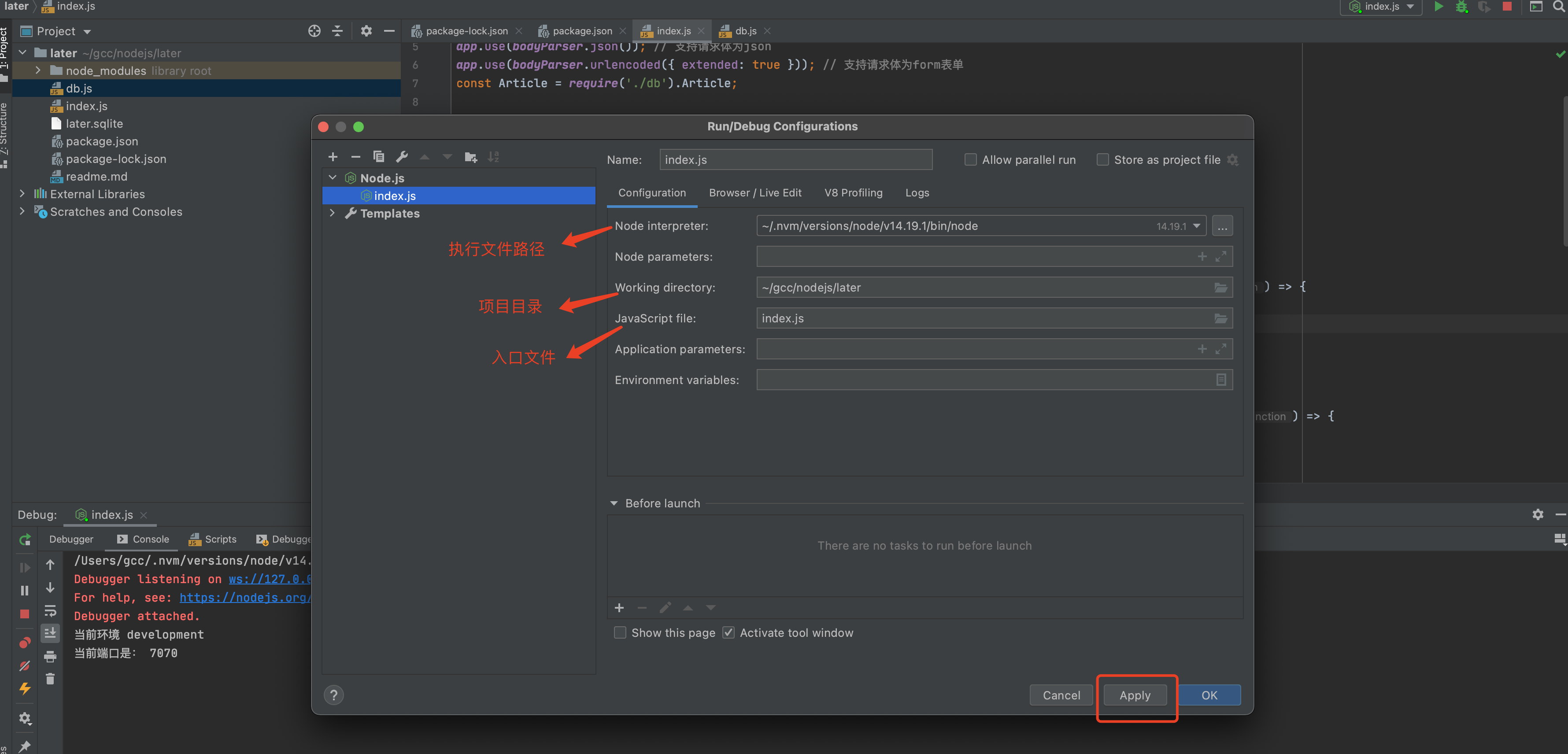Click Cancel button in dialog

click(x=1061, y=695)
